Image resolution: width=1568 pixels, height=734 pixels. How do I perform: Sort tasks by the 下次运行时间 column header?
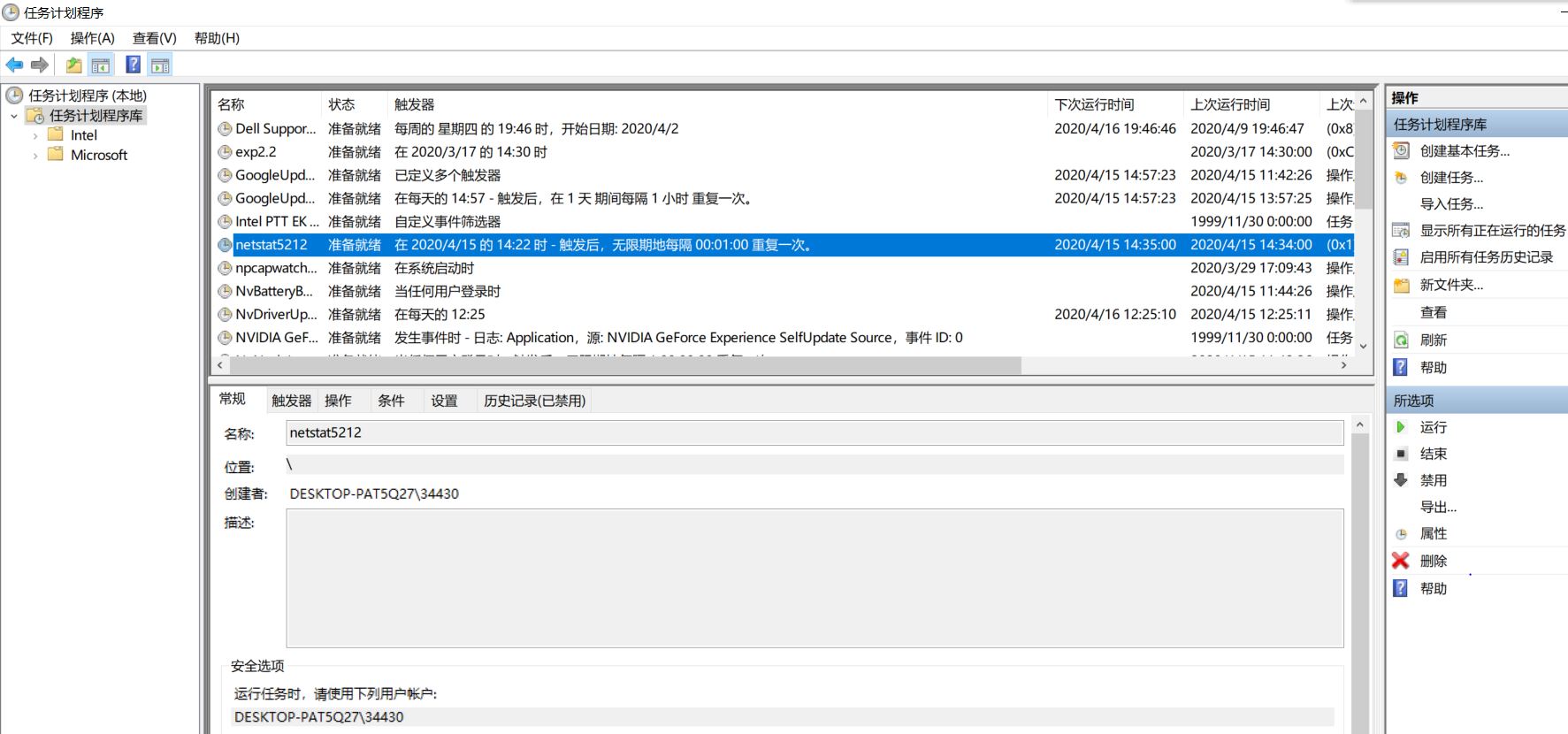1116,104
